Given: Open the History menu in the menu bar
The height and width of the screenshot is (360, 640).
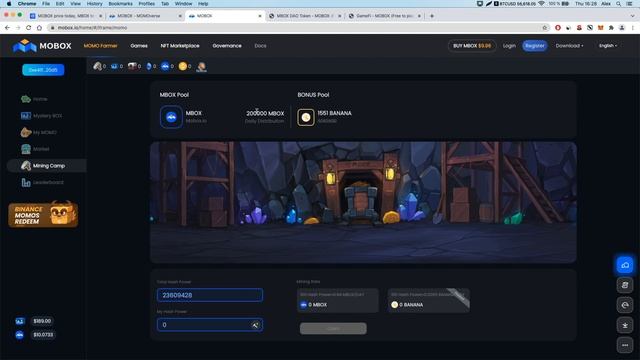Looking at the screenshot, I should [94, 4].
